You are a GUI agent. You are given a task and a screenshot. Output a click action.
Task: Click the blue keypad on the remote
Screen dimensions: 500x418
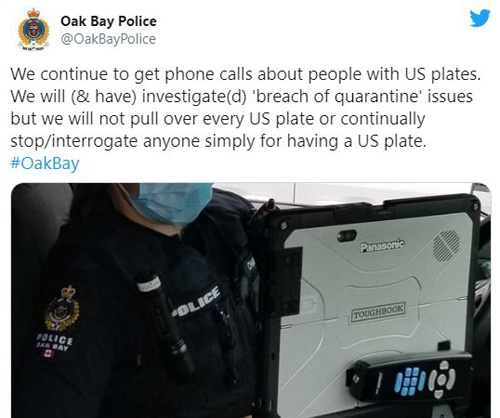[x=409, y=381]
